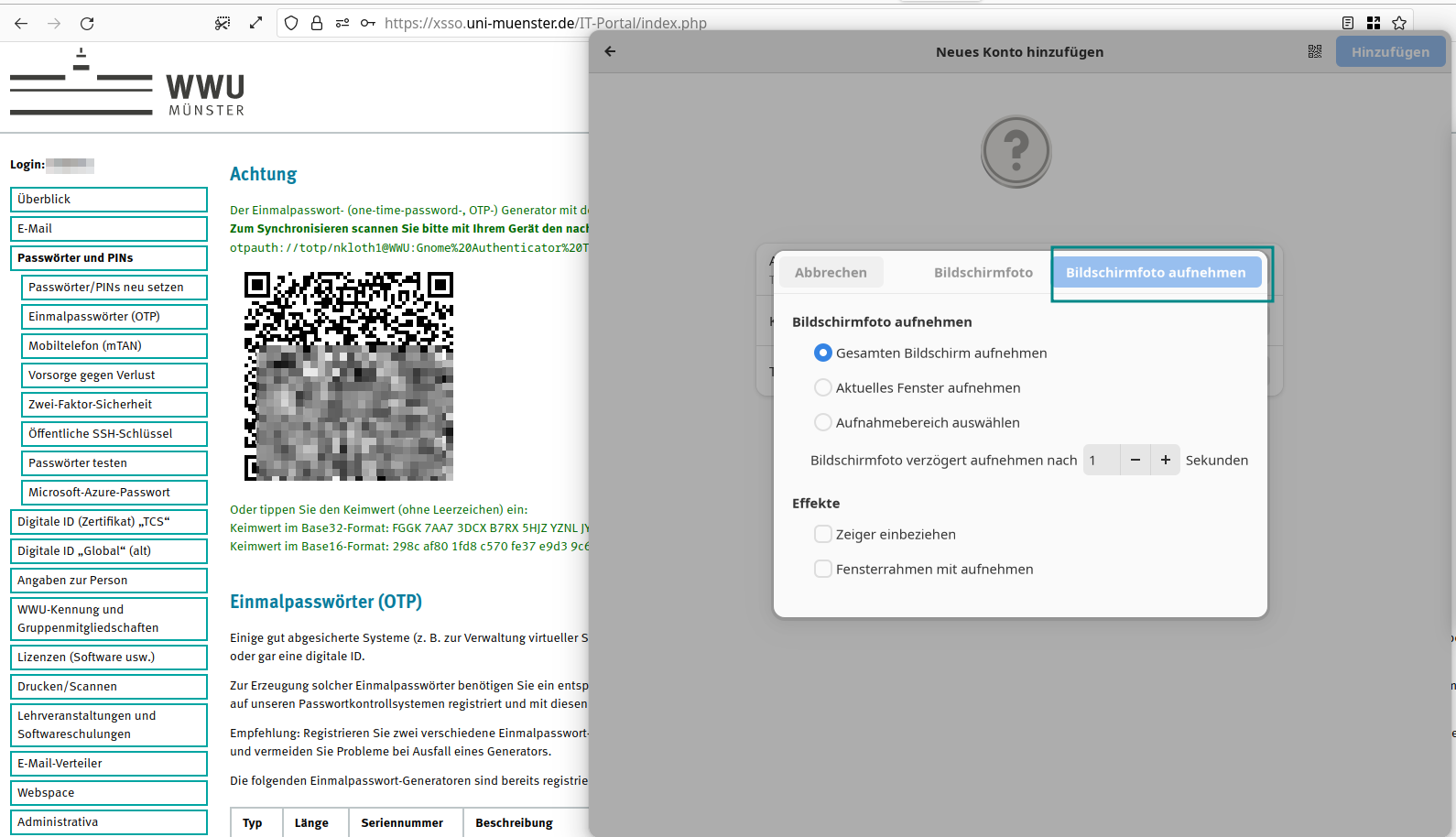
Task: Go back in Neues Konto hinzufügen dialog
Action: click(611, 52)
